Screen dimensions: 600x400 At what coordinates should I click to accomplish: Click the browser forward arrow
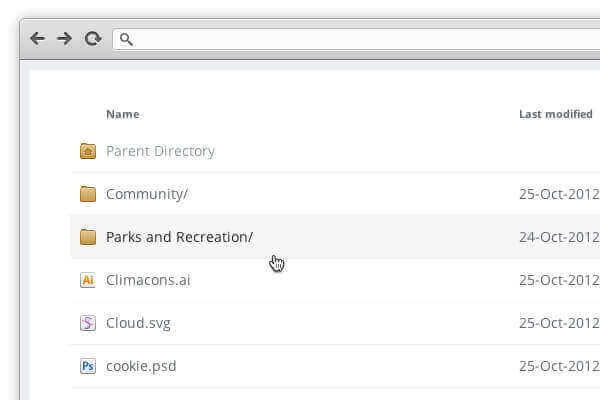pos(64,39)
